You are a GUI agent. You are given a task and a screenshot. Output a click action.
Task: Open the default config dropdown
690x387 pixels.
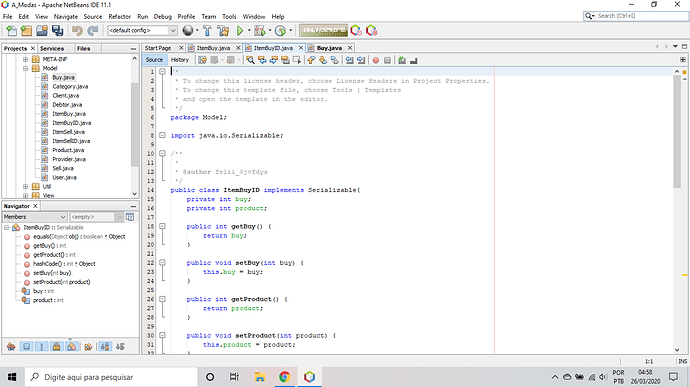pyautogui.click(x=142, y=30)
